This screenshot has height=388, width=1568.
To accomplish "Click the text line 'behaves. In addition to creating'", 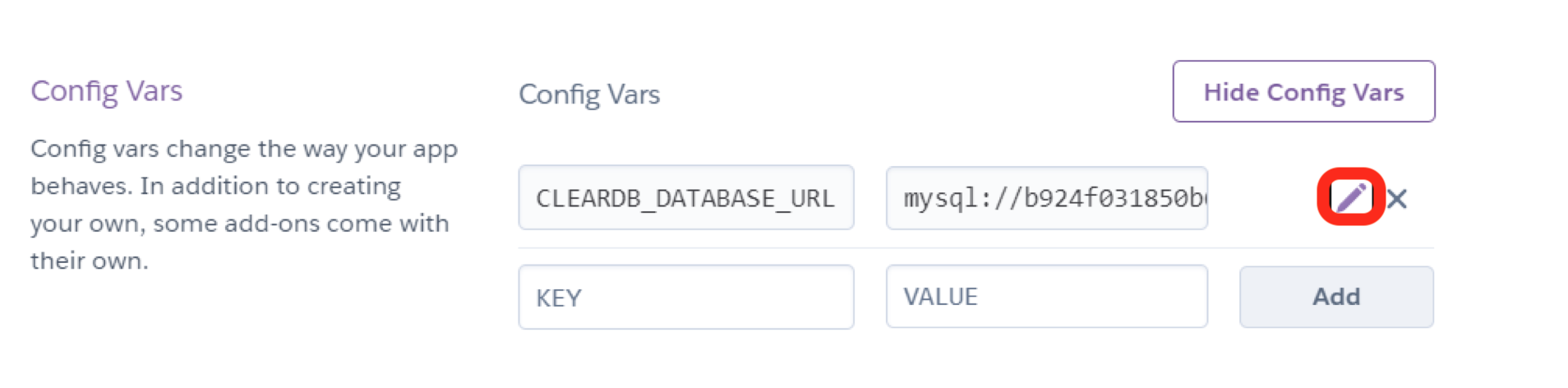I will click(215, 187).
